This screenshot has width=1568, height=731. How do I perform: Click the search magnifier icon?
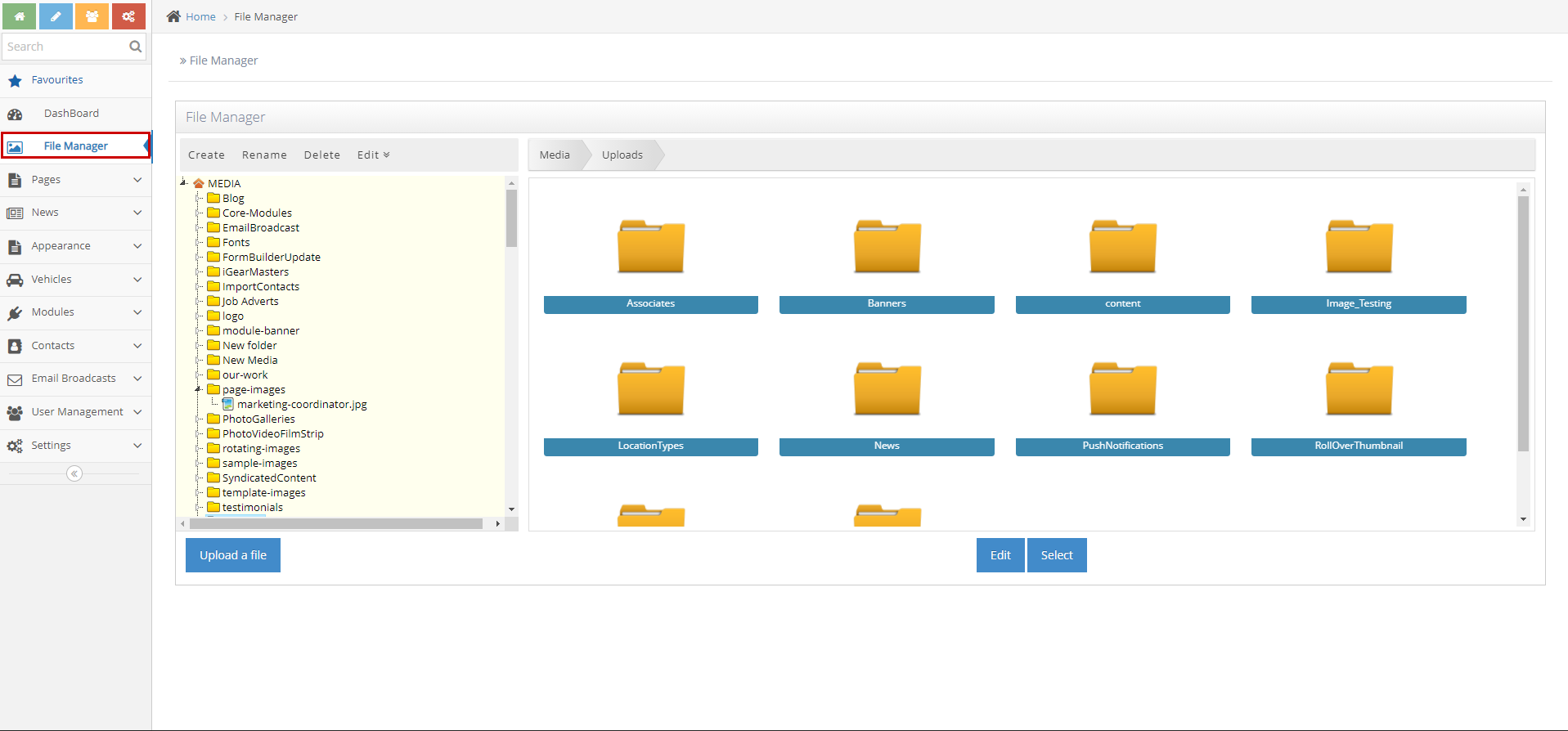click(x=136, y=47)
